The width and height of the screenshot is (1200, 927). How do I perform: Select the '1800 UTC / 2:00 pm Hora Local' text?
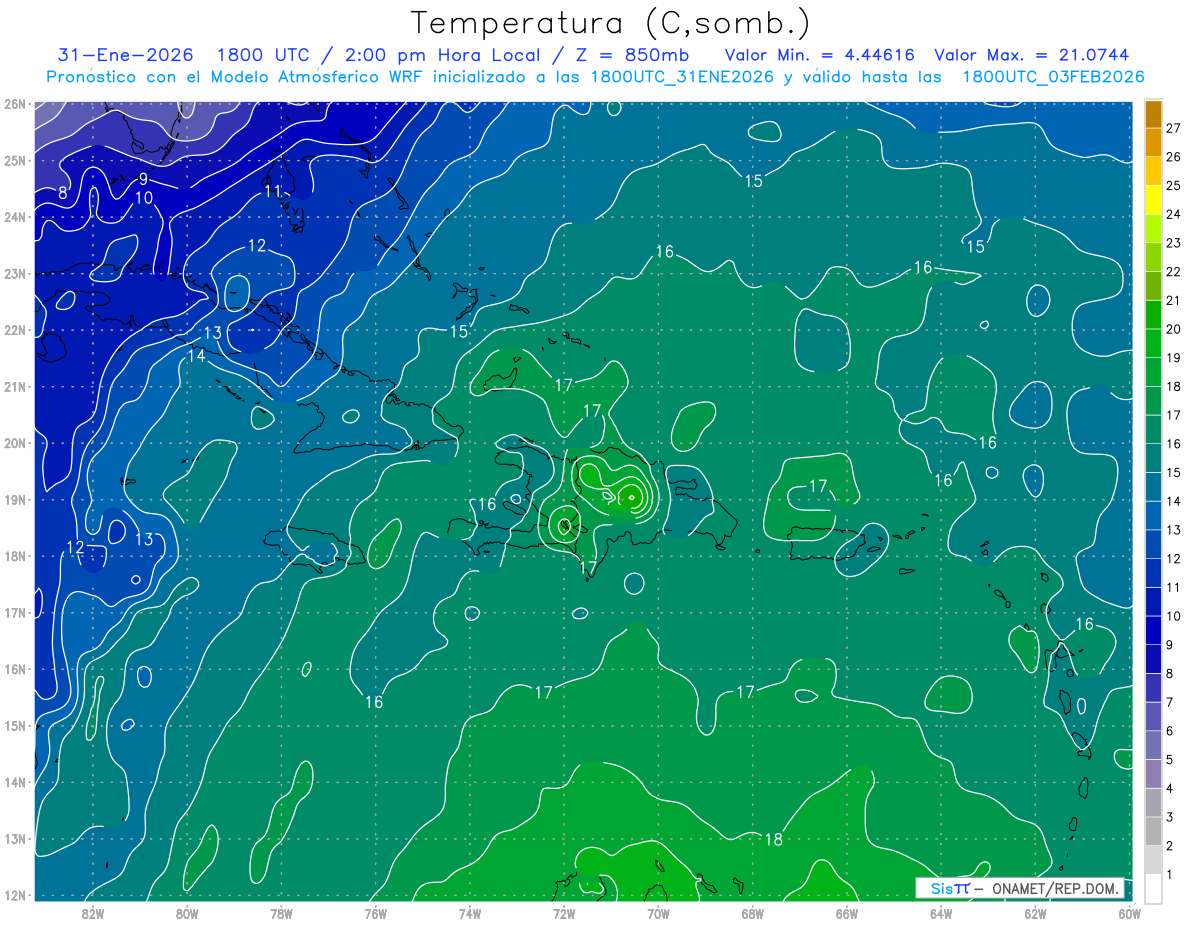(x=378, y=55)
